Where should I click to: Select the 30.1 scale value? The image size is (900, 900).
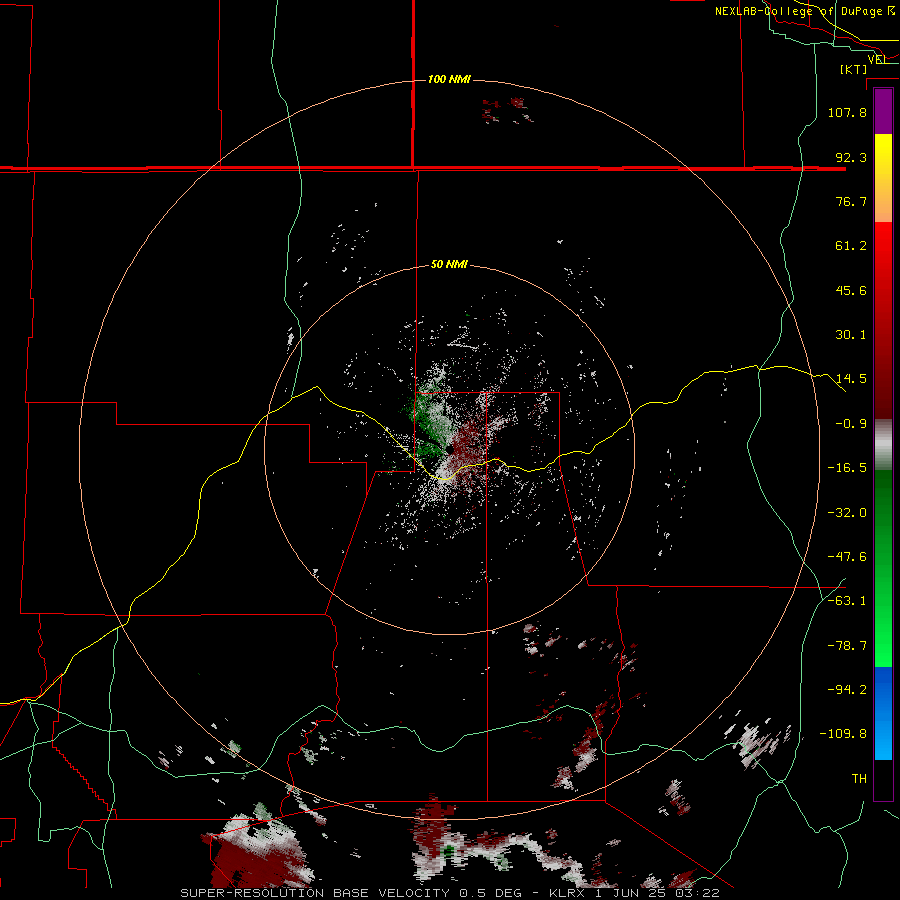tap(851, 335)
